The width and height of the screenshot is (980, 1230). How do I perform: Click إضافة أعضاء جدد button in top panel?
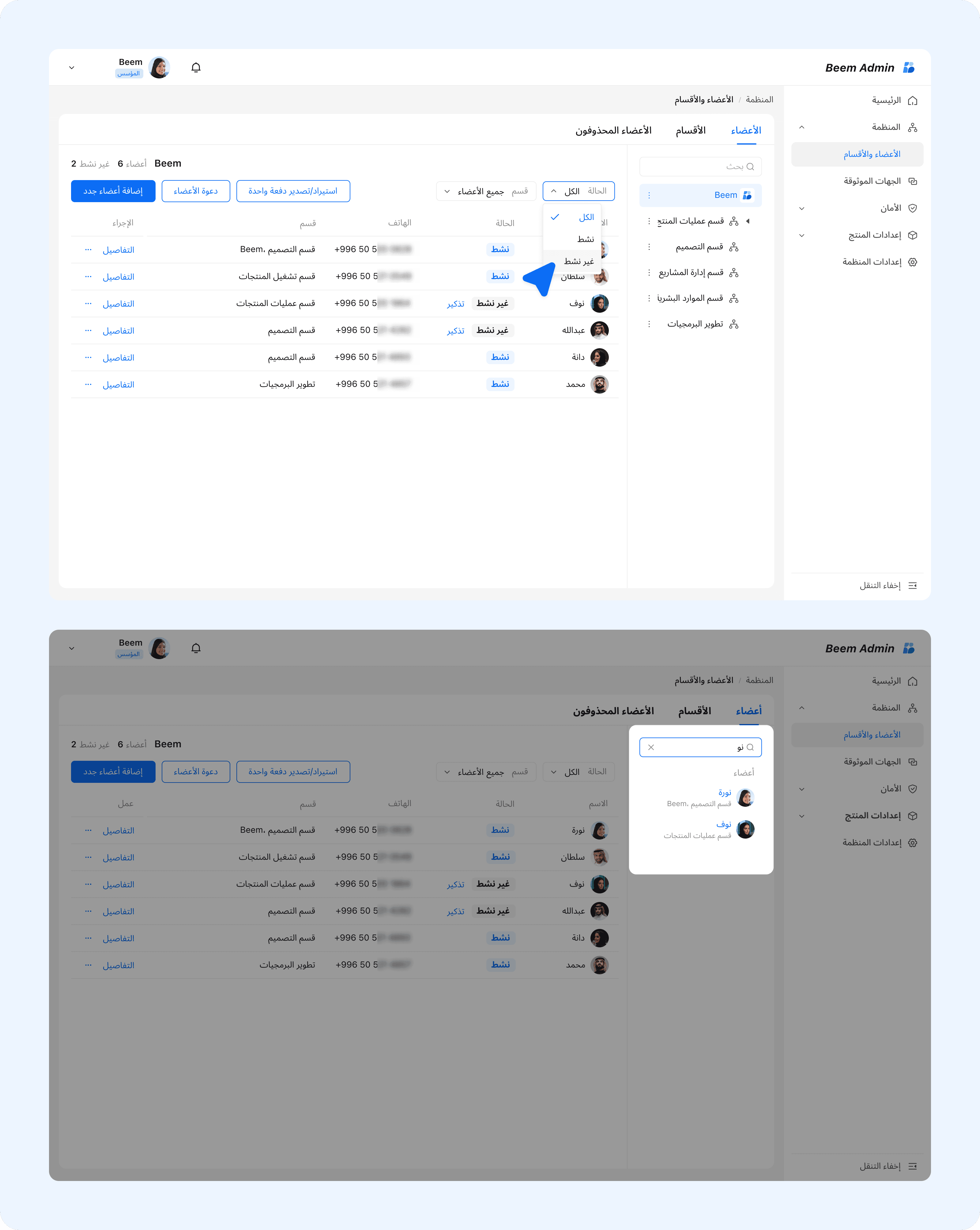[113, 191]
